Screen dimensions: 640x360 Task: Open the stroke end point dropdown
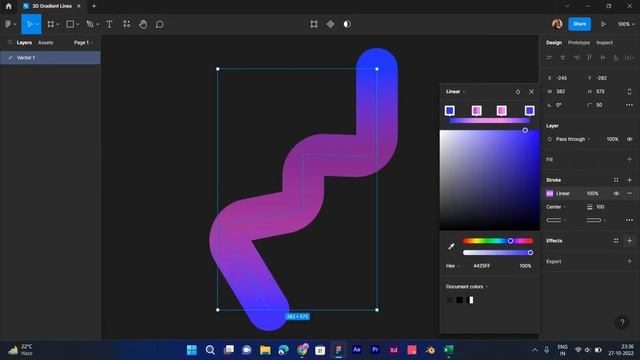pos(596,220)
